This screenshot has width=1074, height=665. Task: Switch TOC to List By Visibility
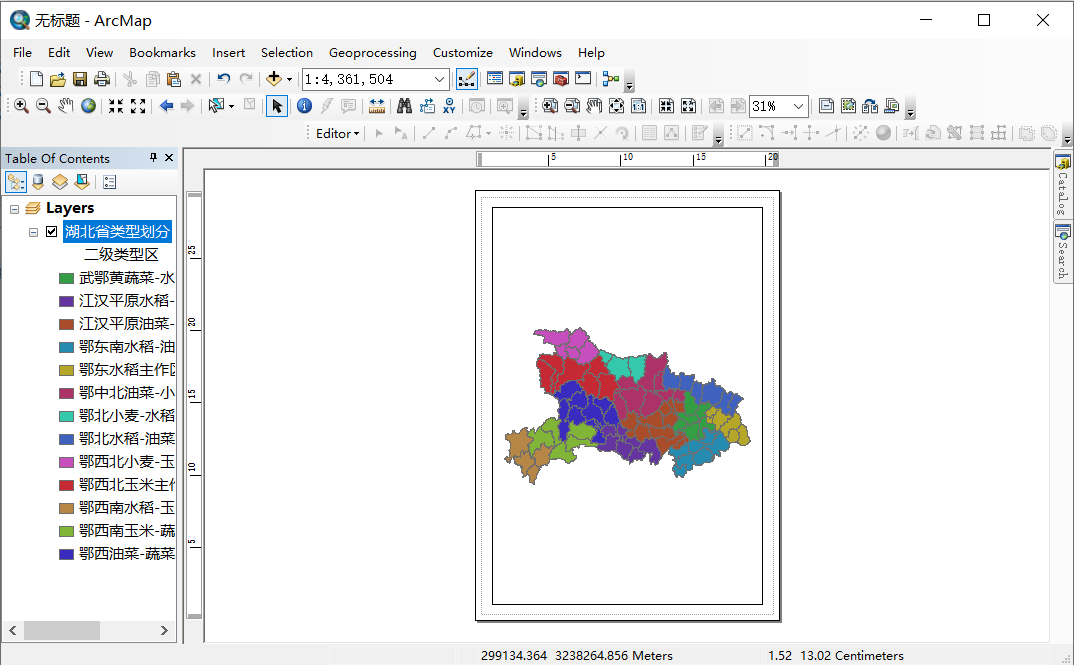click(60, 182)
